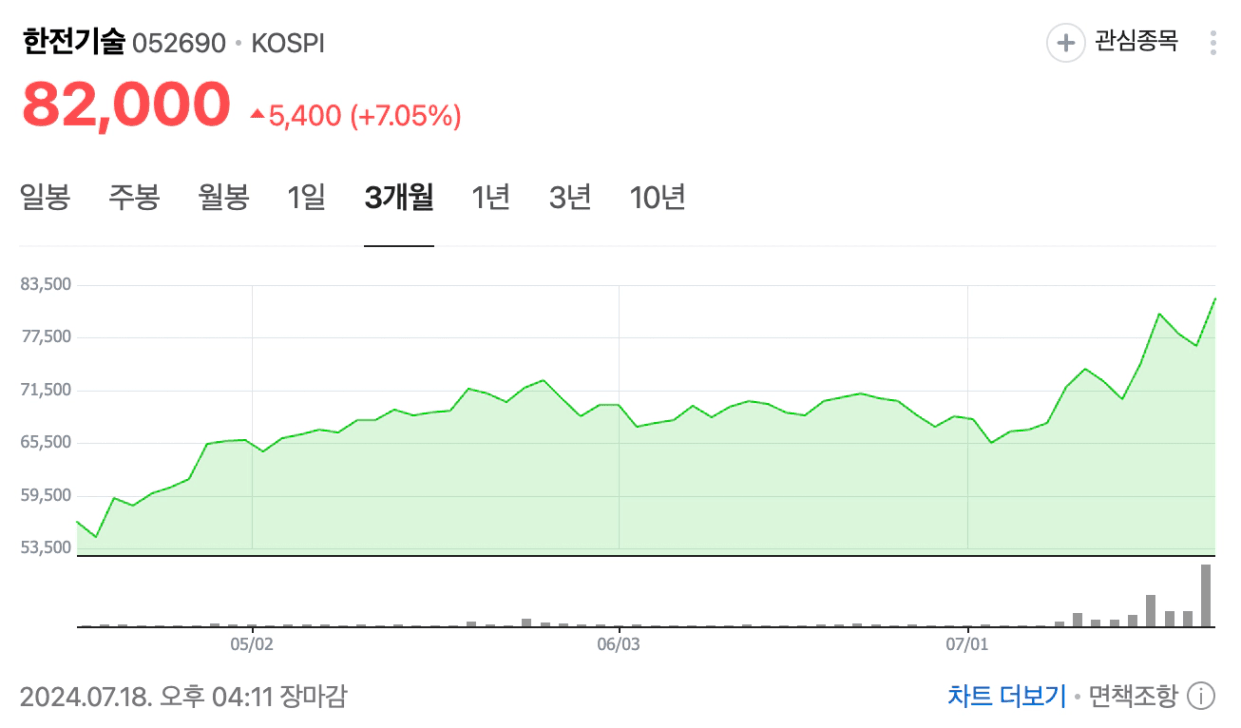Click the 06/03 date marker on axis
The image size is (1241, 728).
[619, 645]
